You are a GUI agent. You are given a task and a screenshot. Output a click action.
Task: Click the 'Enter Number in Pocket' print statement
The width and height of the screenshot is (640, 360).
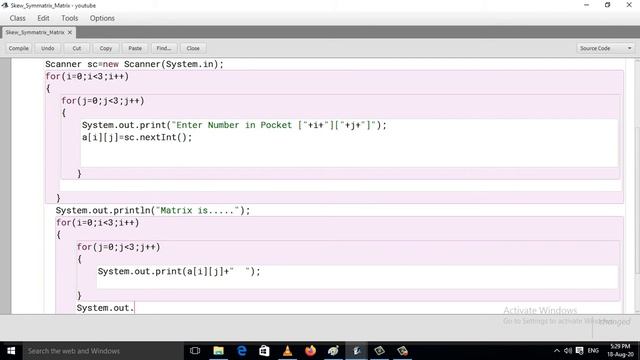pyautogui.click(x=234, y=125)
